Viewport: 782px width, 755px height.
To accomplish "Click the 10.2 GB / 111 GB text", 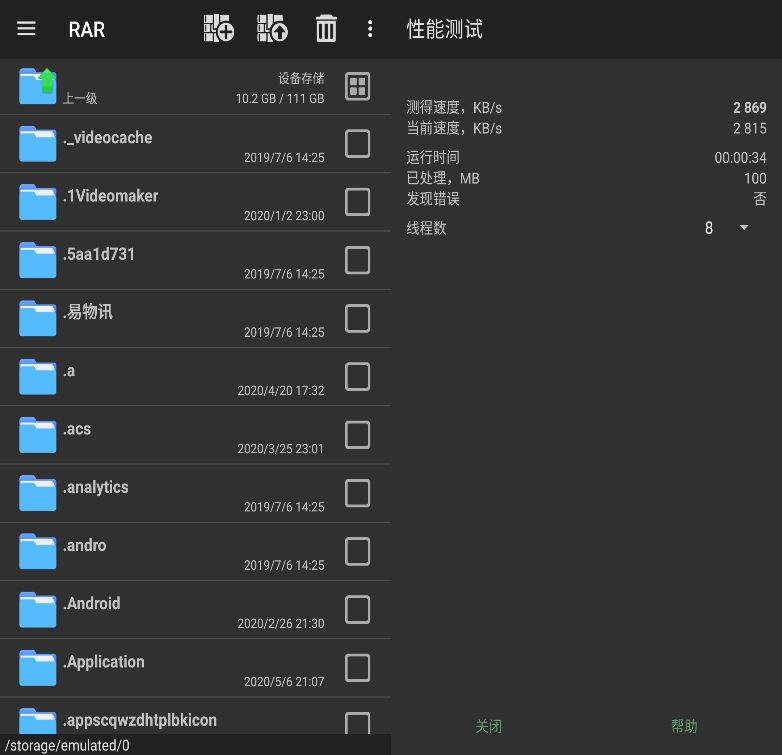I will [280, 99].
